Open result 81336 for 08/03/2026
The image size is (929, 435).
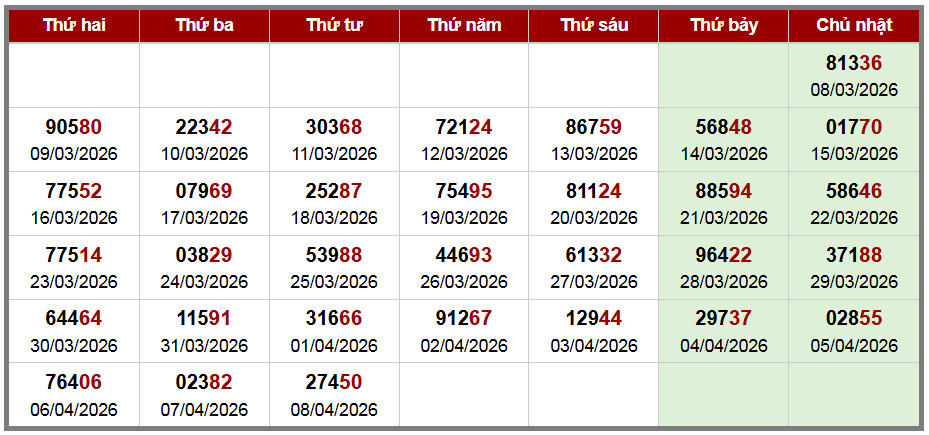[854, 63]
